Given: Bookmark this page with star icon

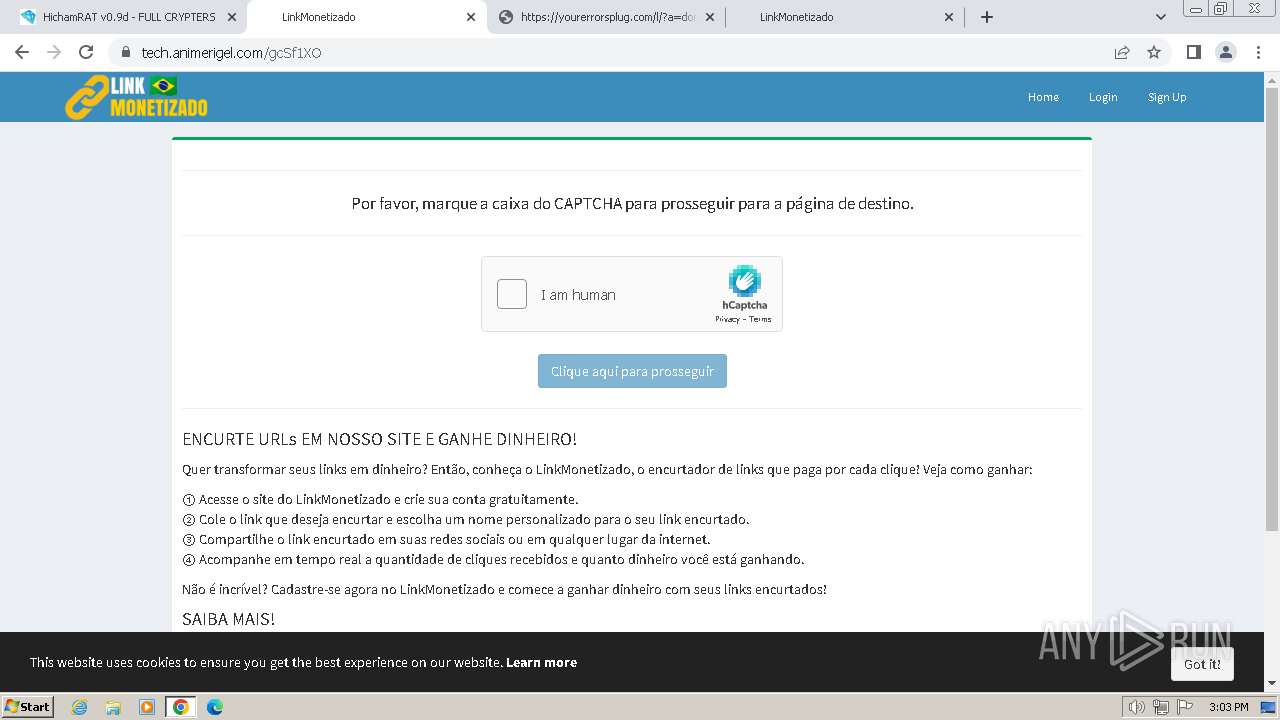Looking at the screenshot, I should pyautogui.click(x=1154, y=52).
